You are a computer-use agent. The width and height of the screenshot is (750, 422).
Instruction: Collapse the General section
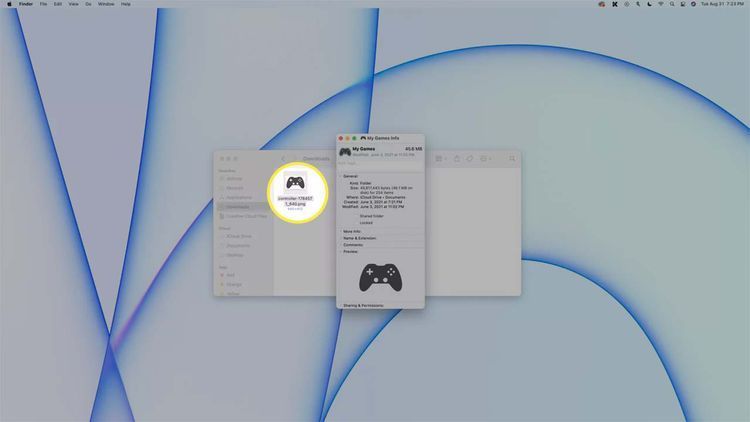(341, 175)
